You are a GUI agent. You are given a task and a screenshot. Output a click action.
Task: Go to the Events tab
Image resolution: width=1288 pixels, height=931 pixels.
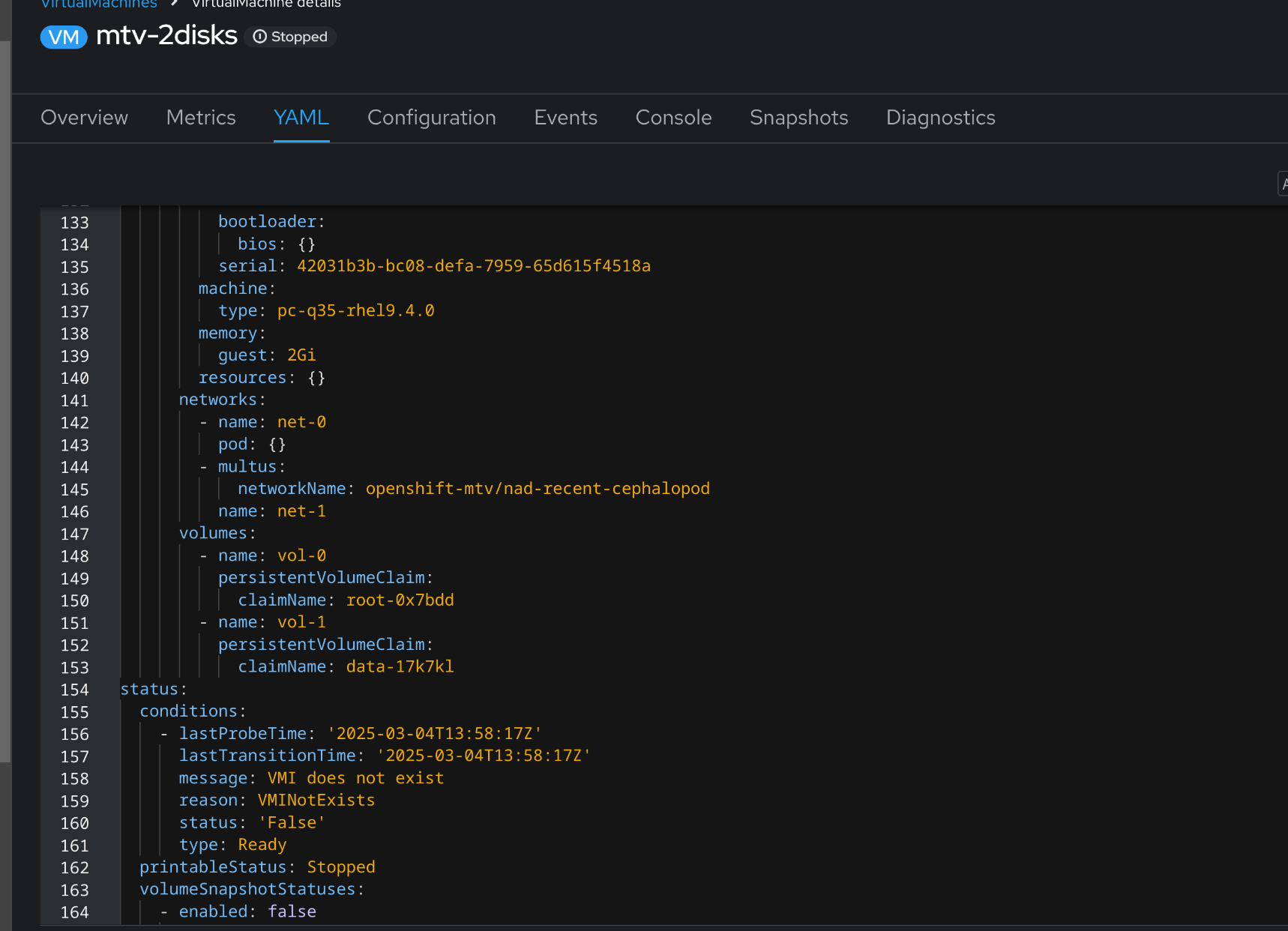(x=565, y=118)
